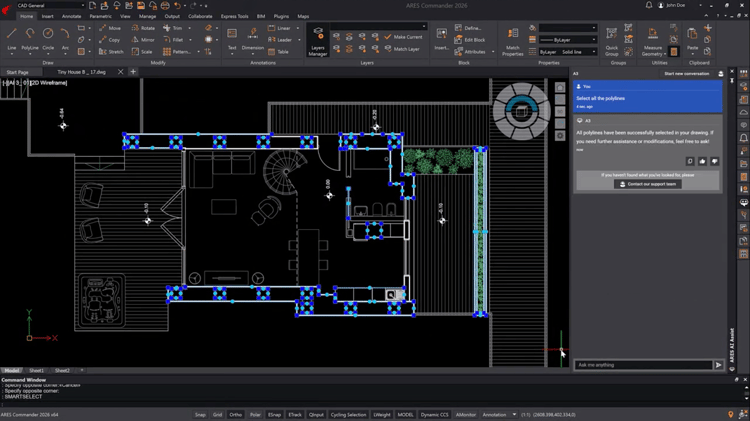Select the Line drawing tool
This screenshot has width=750, height=421.
tap(11, 38)
